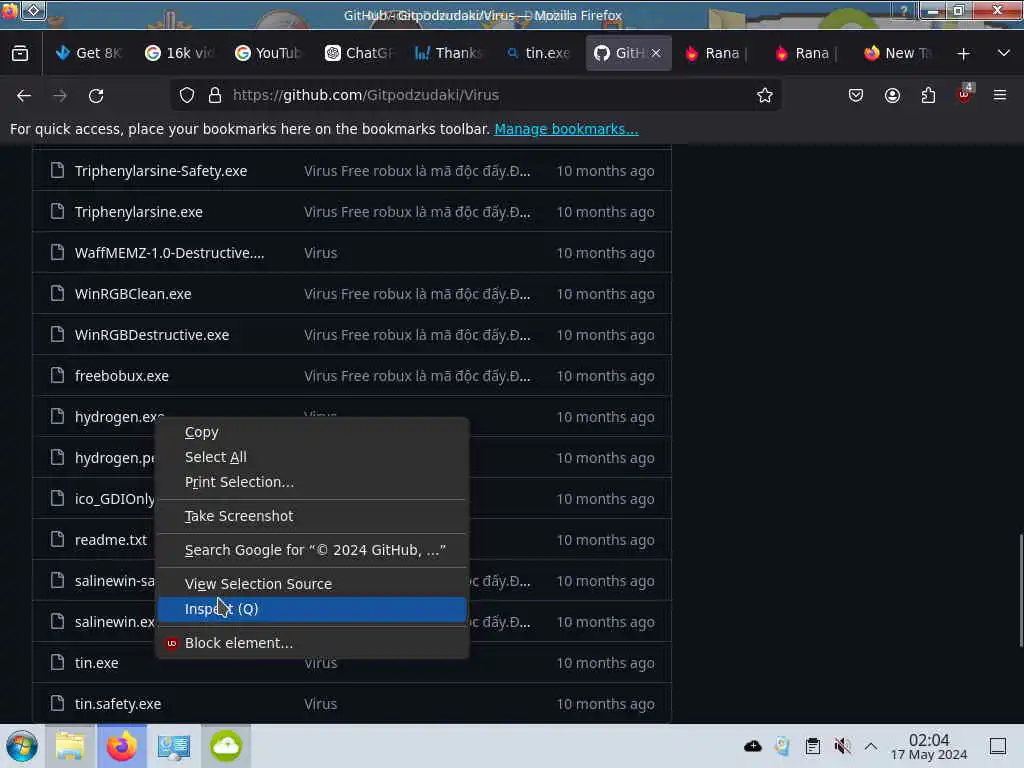Screen dimensions: 1024x768
Task: Open the uBlock Origin toolbar icon
Action: pyautogui.click(x=964, y=95)
